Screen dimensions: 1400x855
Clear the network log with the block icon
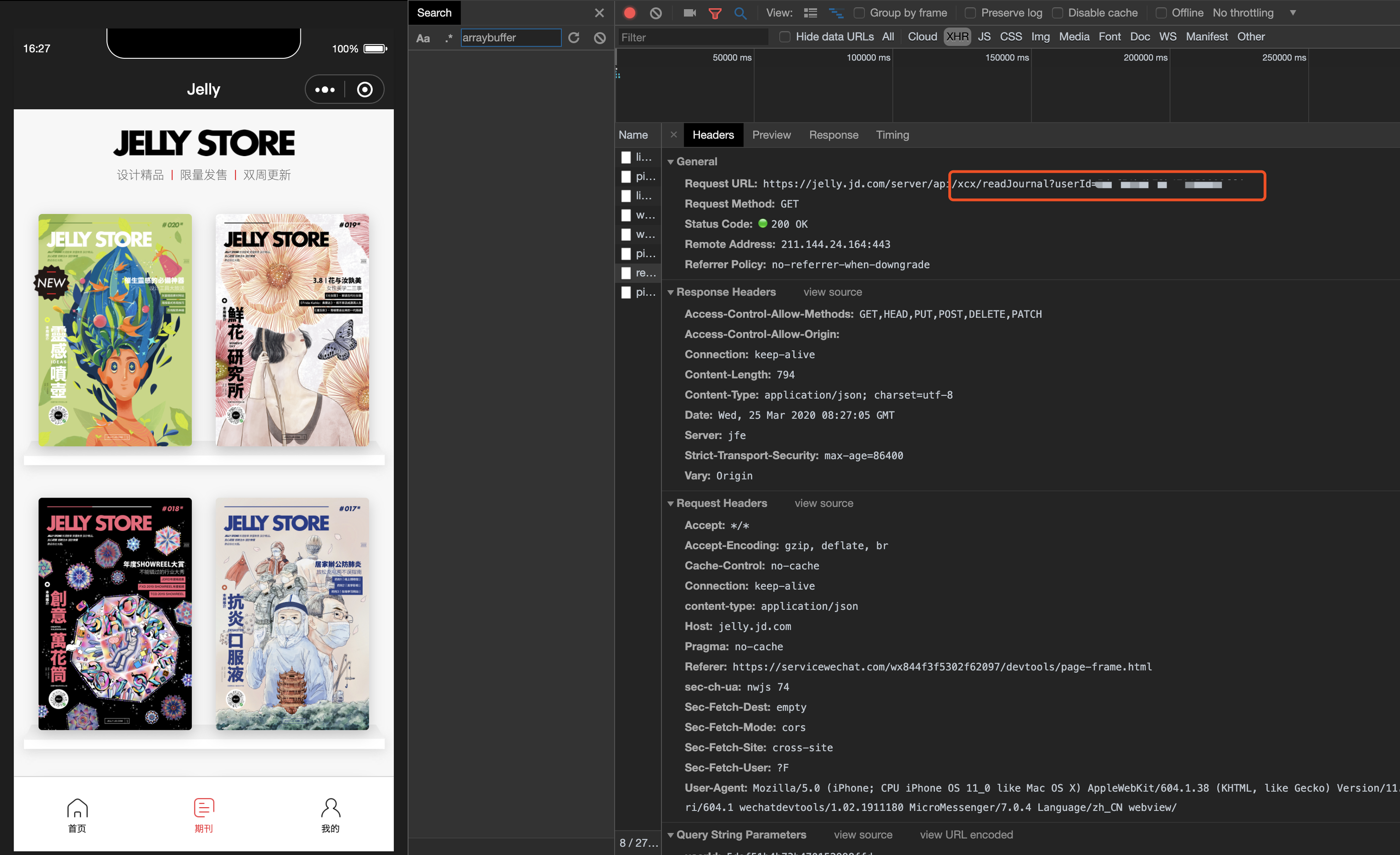(x=656, y=13)
